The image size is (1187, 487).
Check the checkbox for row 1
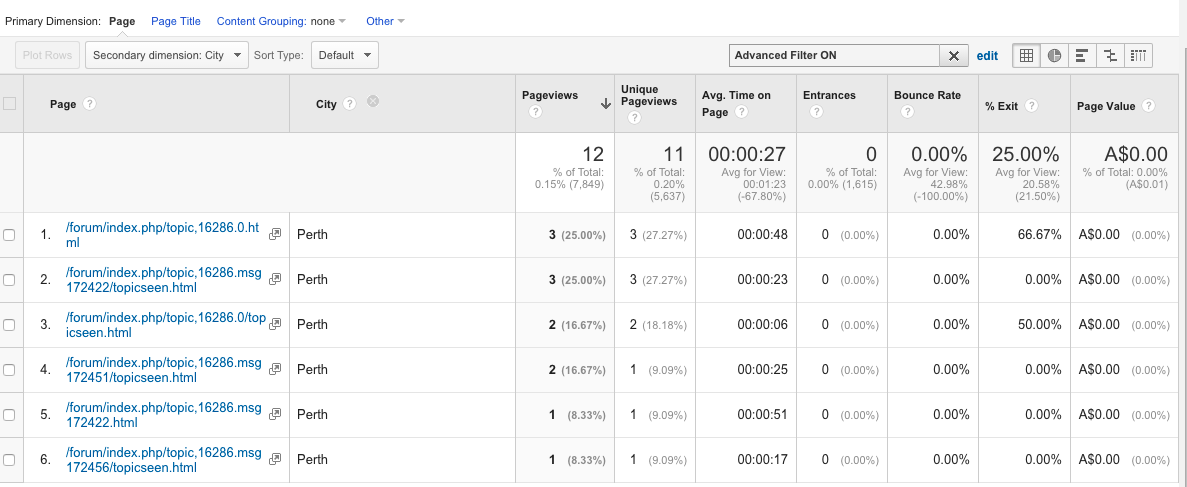(10, 235)
